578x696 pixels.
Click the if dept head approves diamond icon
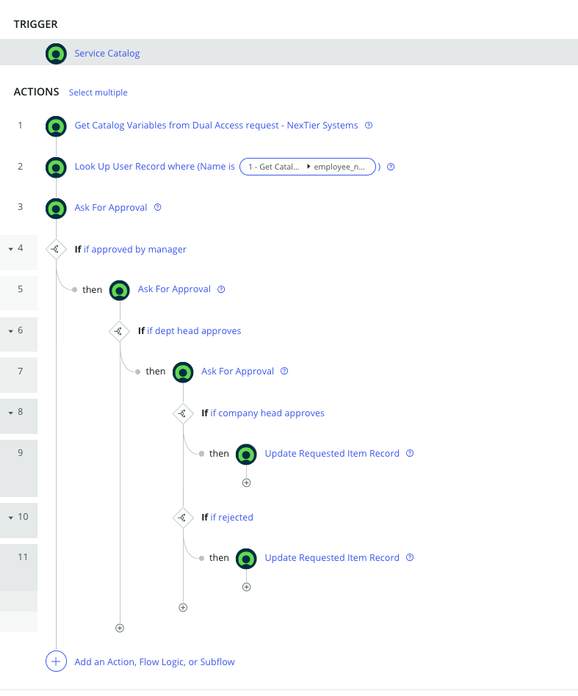point(119,331)
